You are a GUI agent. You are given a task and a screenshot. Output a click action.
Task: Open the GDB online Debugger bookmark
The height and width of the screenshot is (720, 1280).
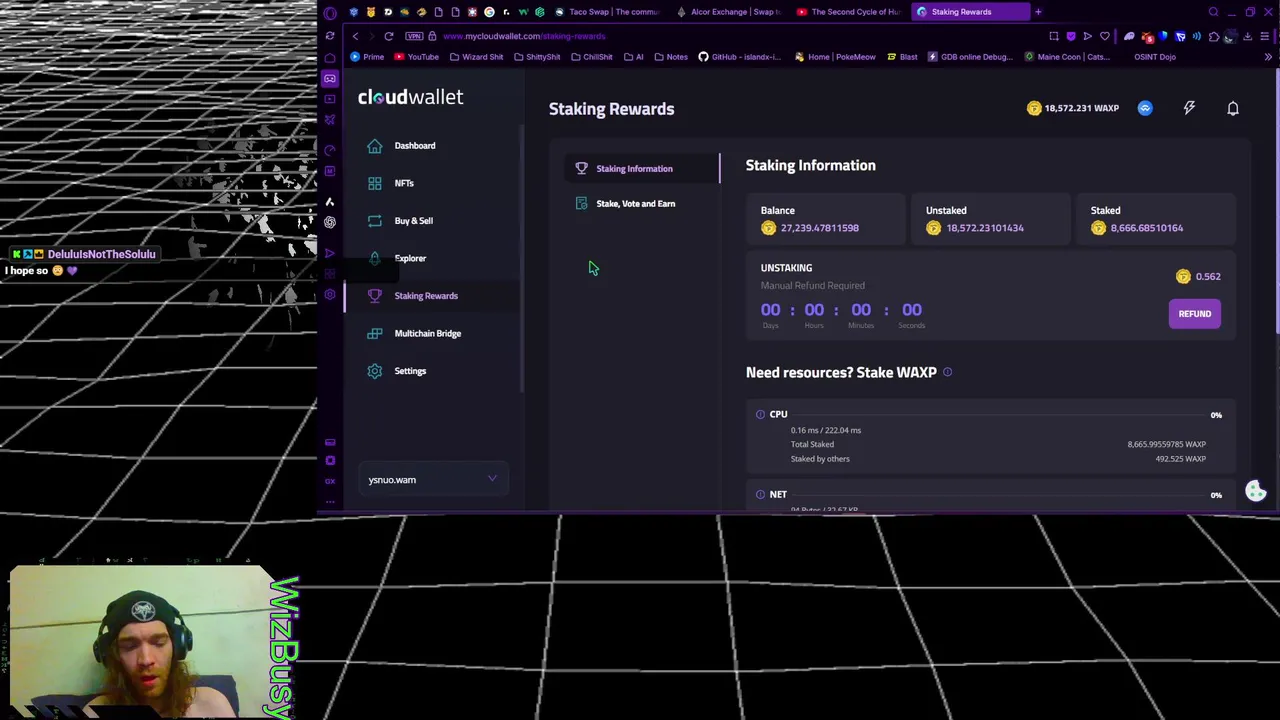(971, 57)
